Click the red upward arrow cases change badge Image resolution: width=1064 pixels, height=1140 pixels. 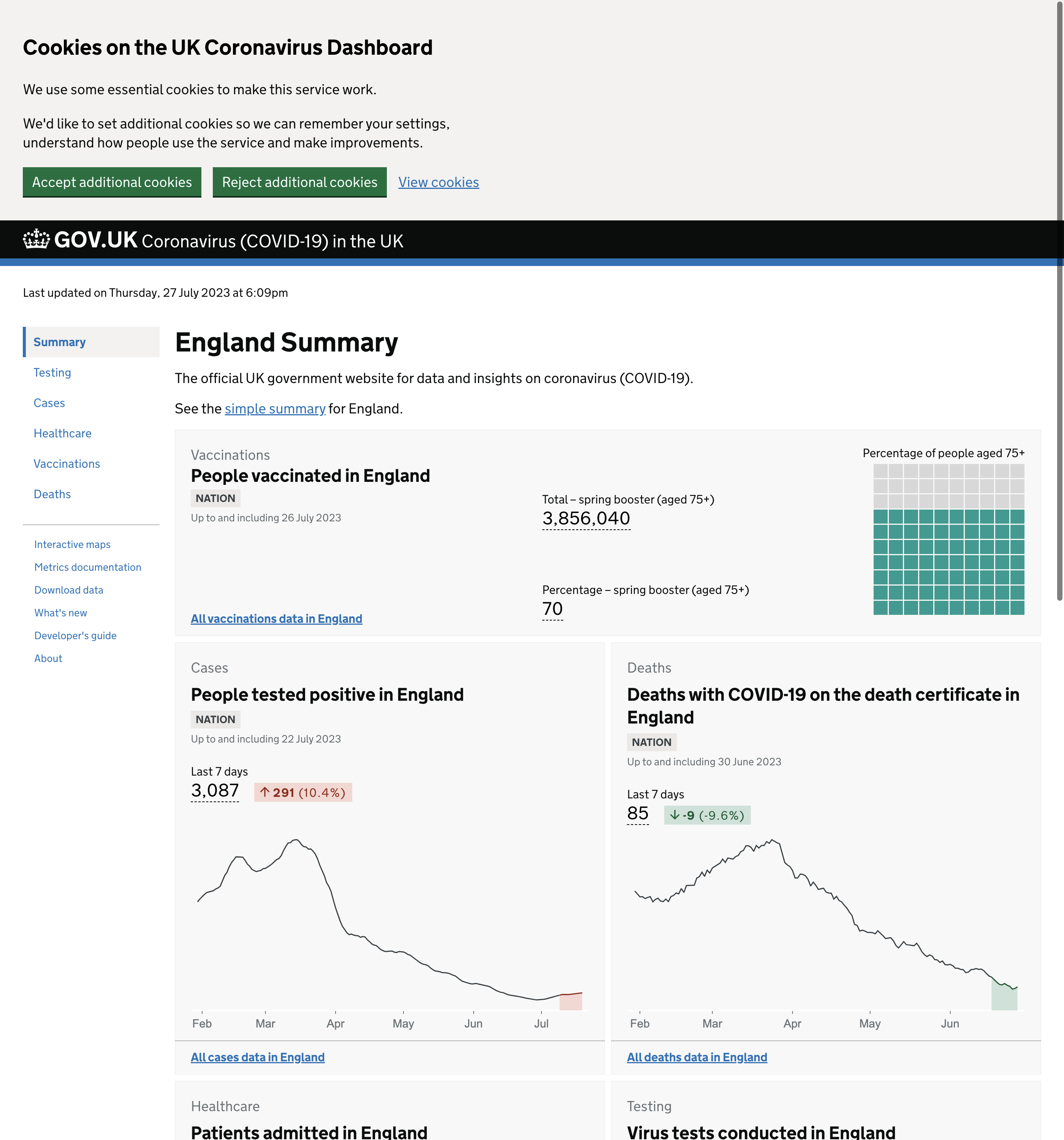pyautogui.click(x=303, y=793)
